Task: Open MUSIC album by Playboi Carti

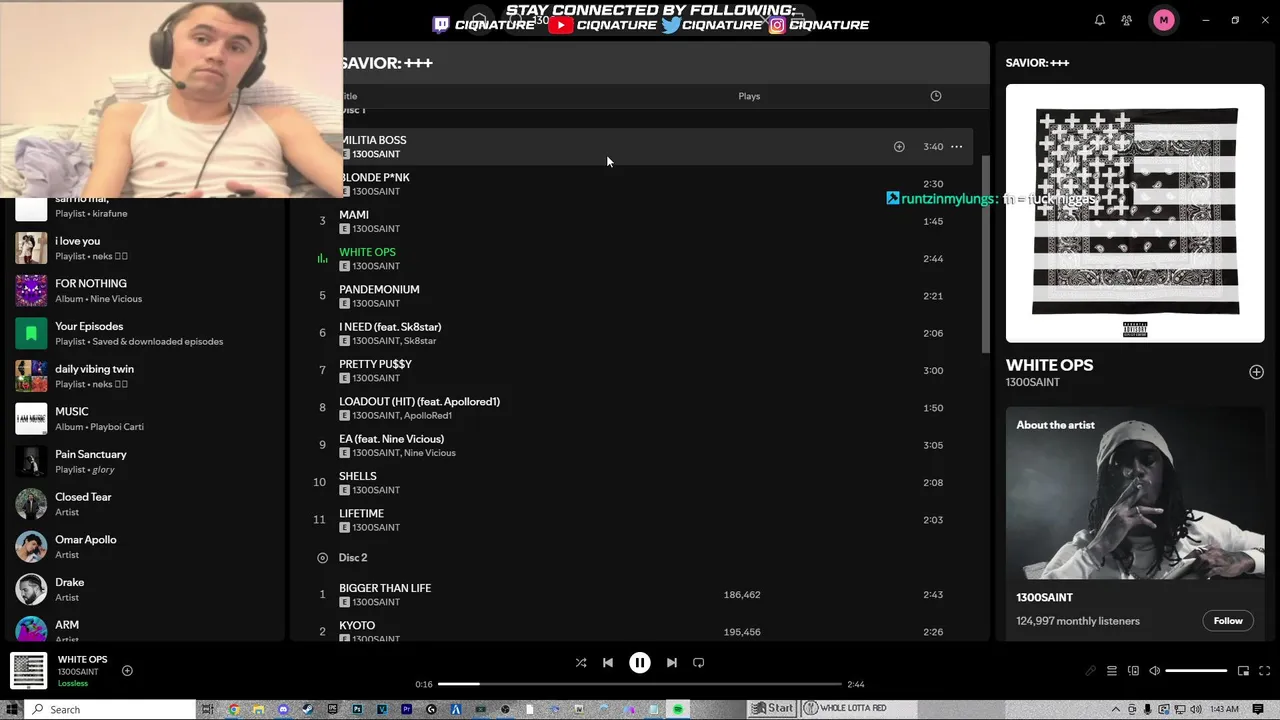Action: [145, 418]
